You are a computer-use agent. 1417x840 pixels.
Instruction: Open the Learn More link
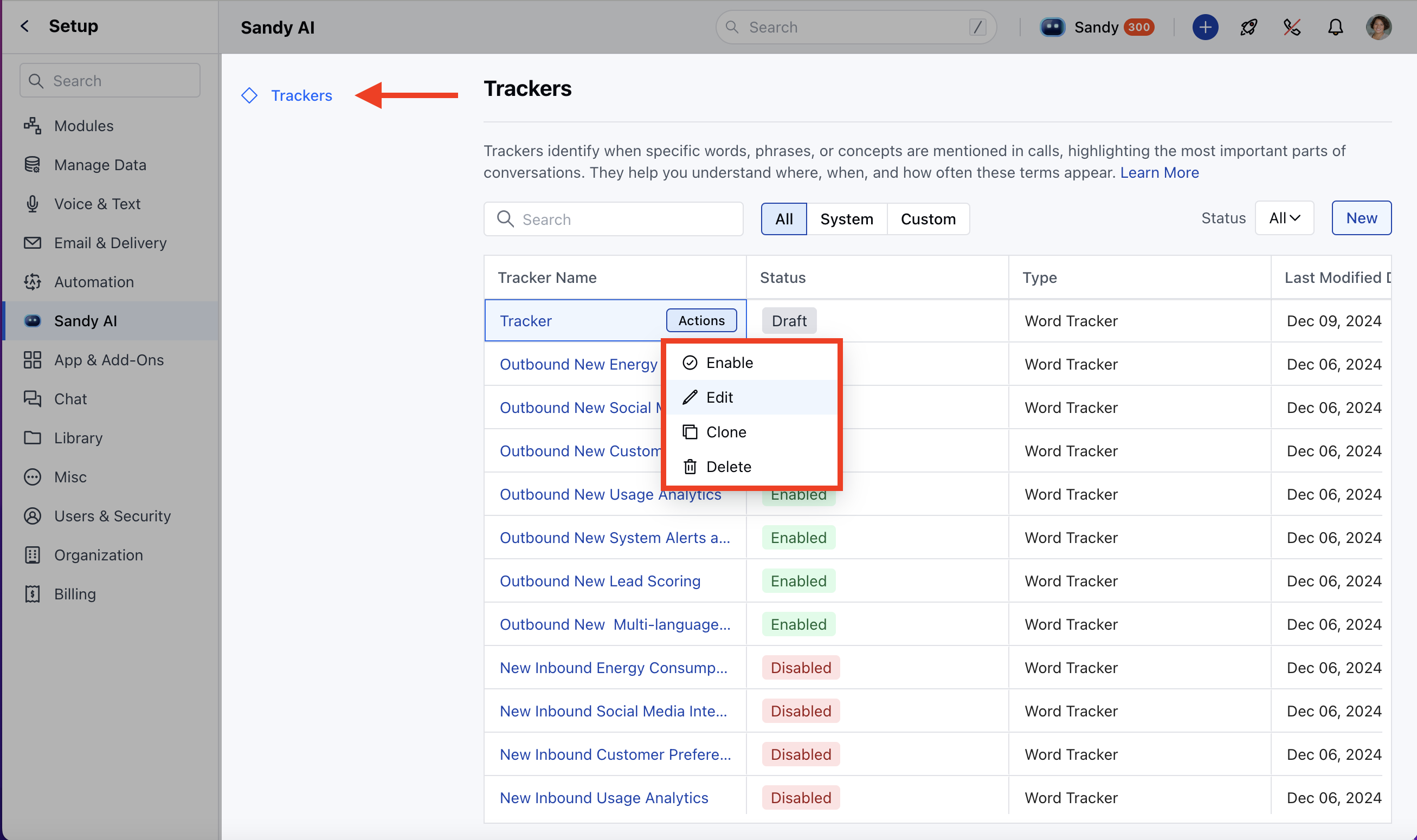click(1159, 172)
